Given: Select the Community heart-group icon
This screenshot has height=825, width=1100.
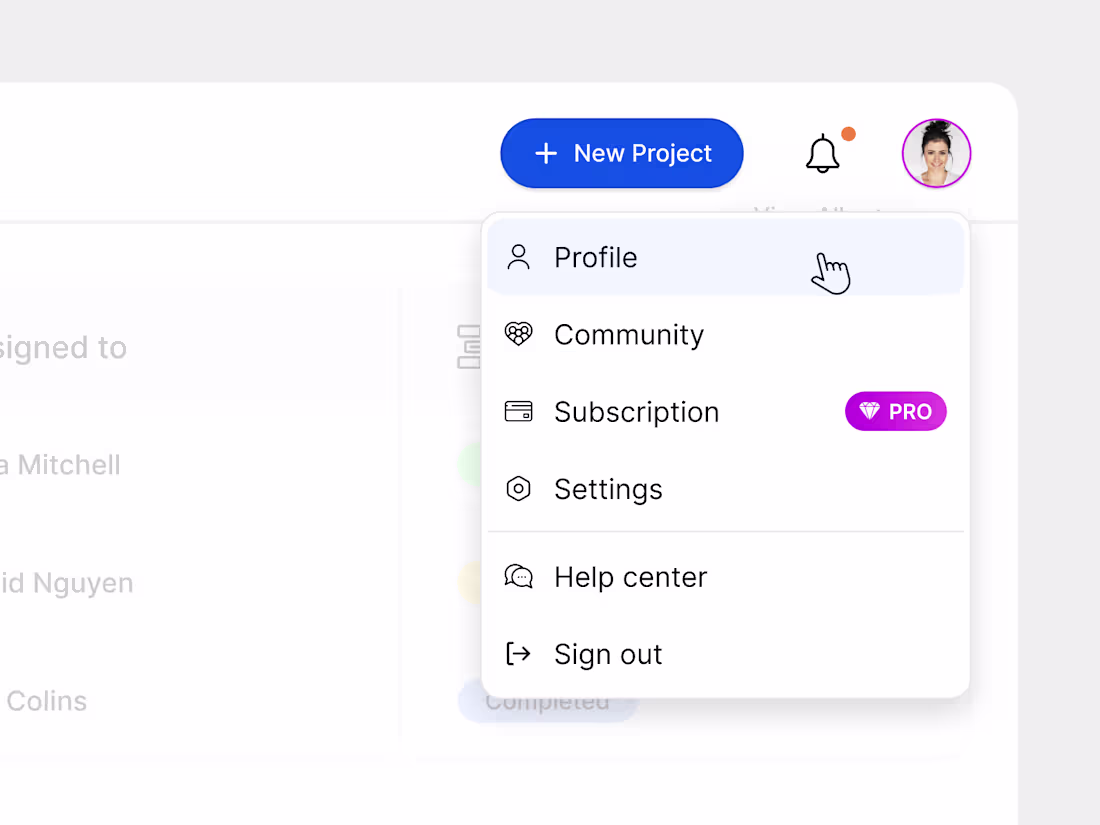Looking at the screenshot, I should [x=518, y=334].
